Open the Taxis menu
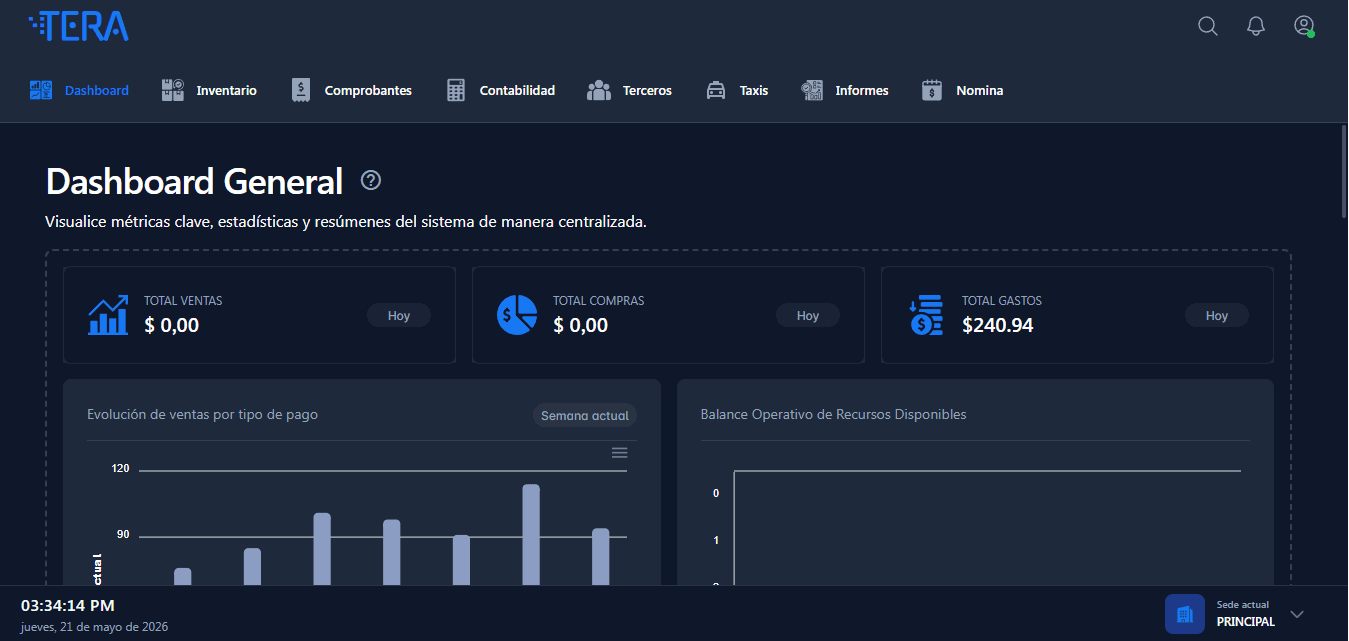1349x641 pixels. pyautogui.click(x=754, y=90)
